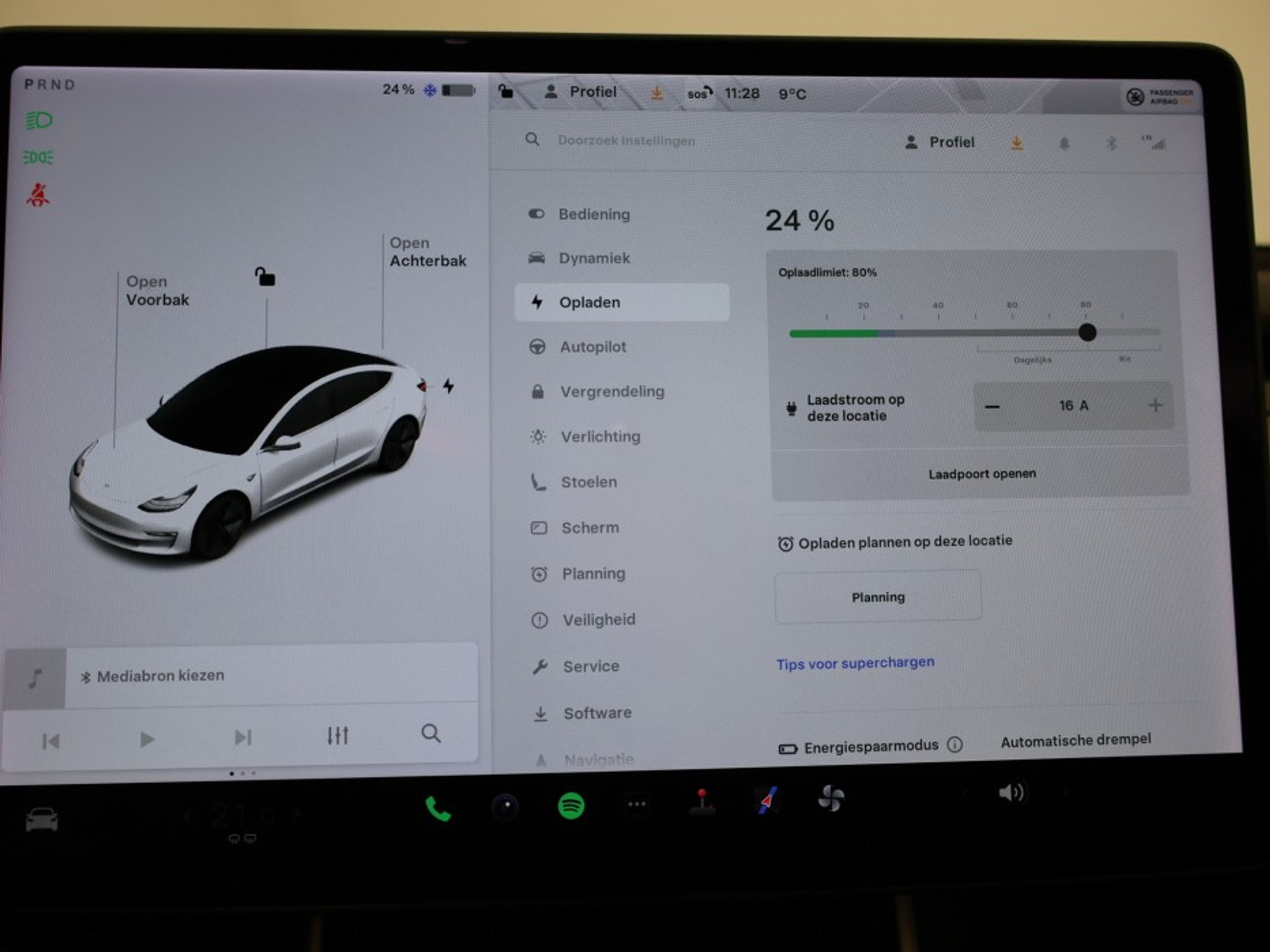Screen dimensions: 1270x952
Task: Open the climate fan controls
Action: [x=831, y=799]
